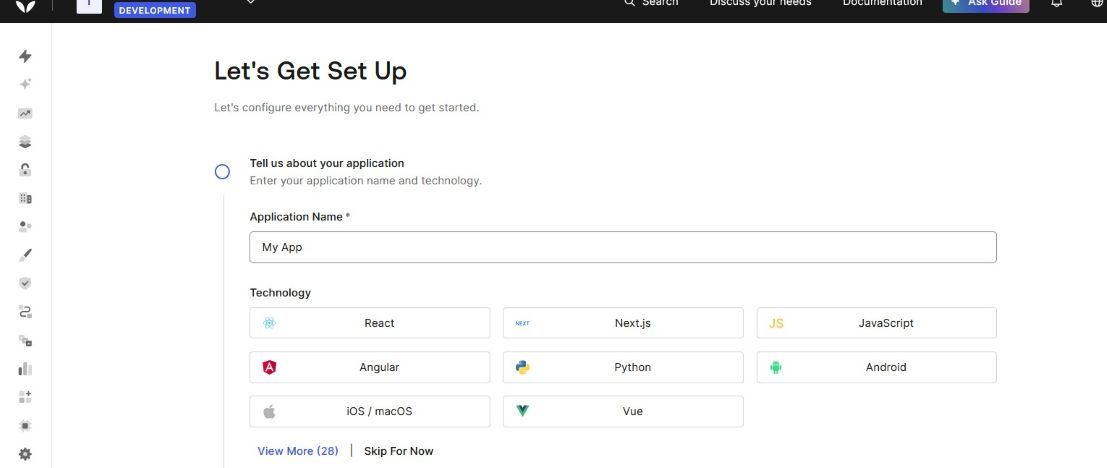The width and height of the screenshot is (1107, 468).
Task: Click the Let's Get Set Up heading
Action: coord(310,71)
